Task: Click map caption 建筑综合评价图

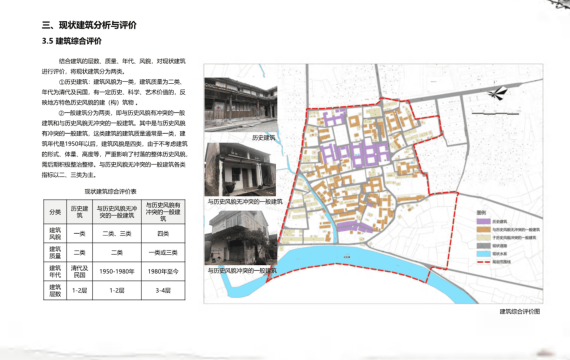Action: tap(519, 311)
